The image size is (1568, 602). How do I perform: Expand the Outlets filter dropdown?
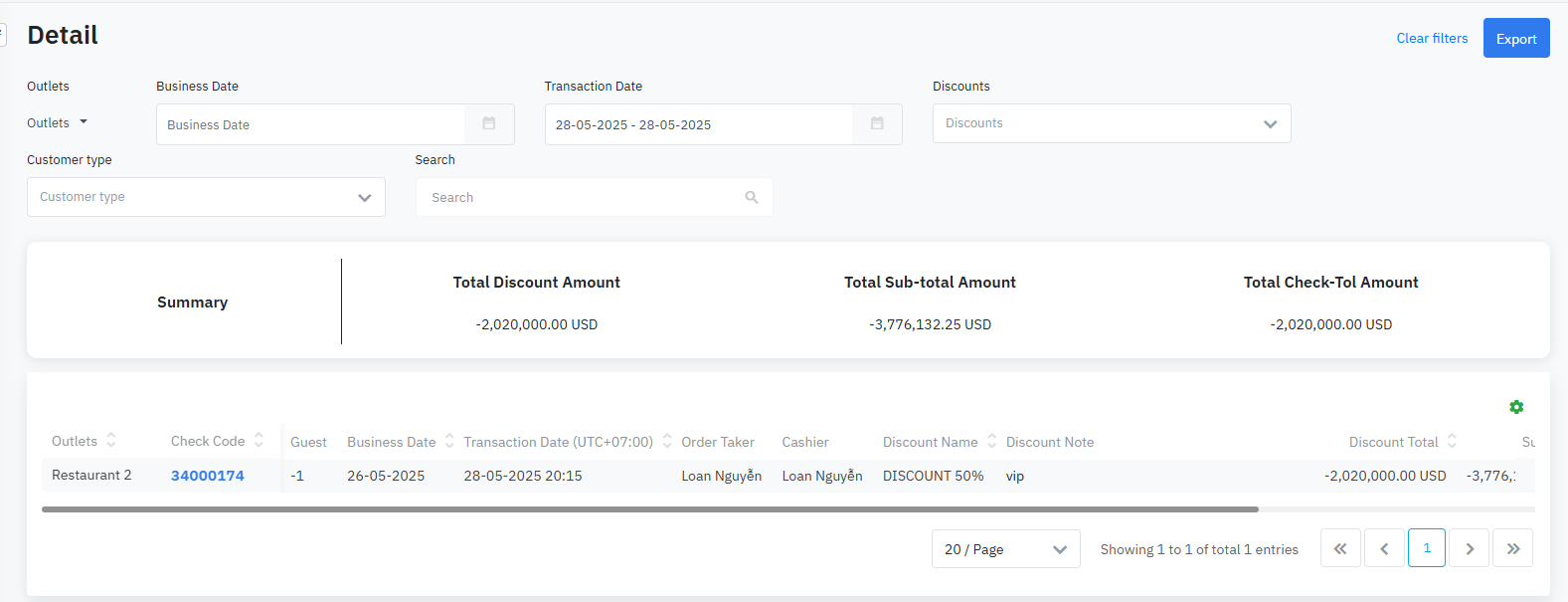point(58,123)
